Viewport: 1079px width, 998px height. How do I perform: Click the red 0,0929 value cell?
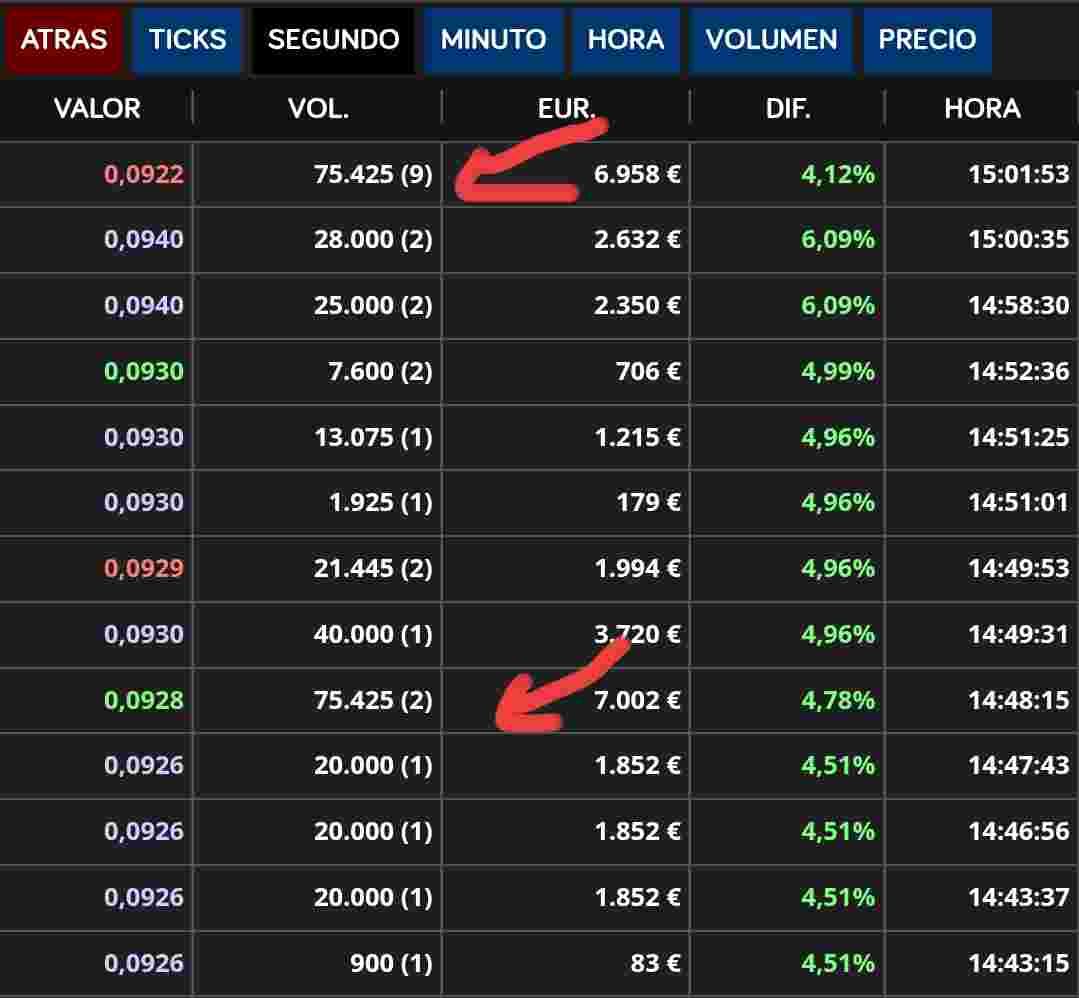(x=144, y=569)
